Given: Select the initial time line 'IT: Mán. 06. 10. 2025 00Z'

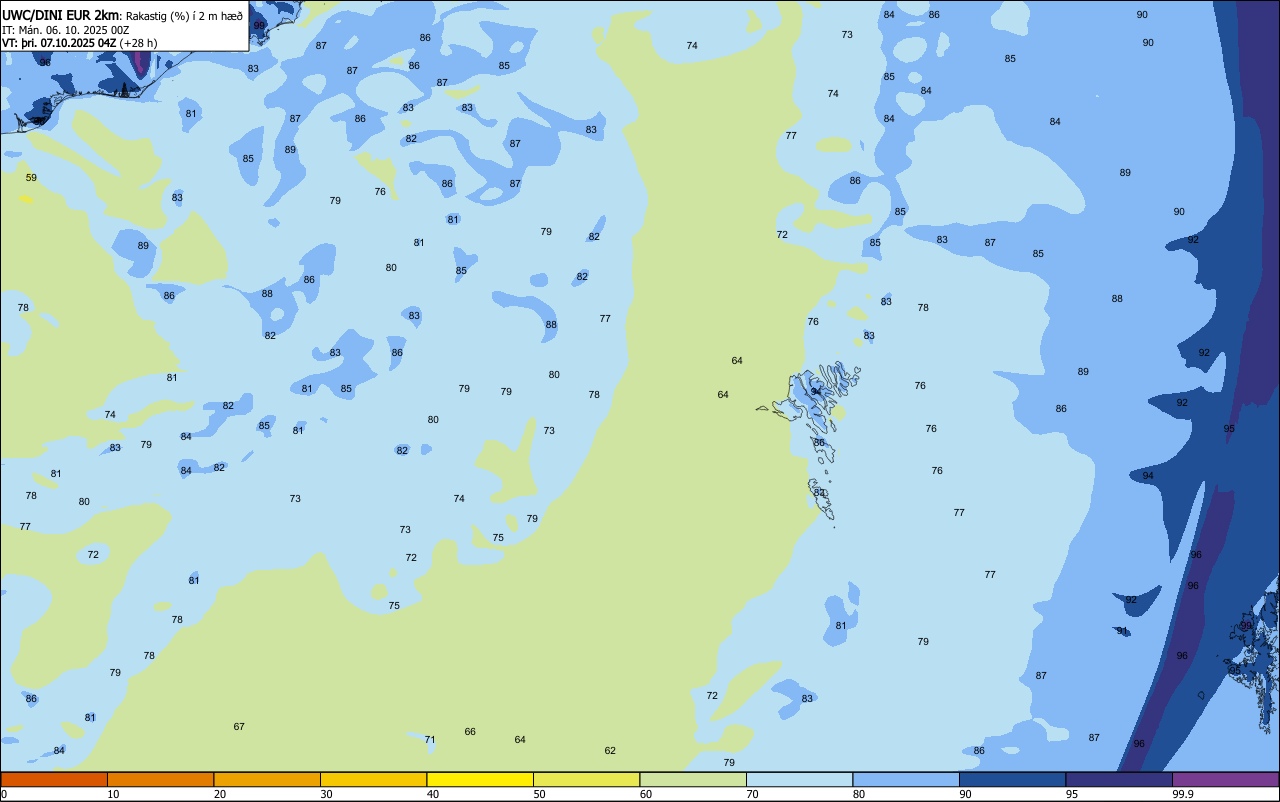Looking at the screenshot, I should pos(65,30).
